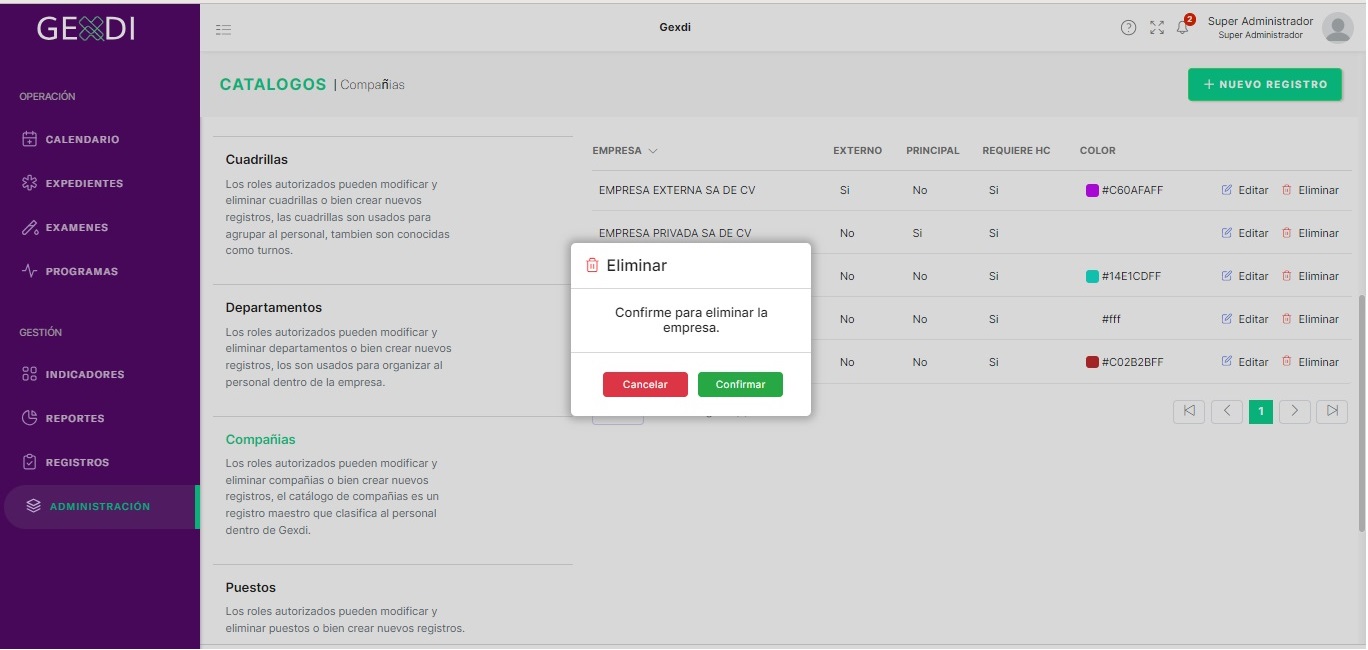Go to previous page arrow
The width and height of the screenshot is (1368, 650).
click(x=1227, y=411)
